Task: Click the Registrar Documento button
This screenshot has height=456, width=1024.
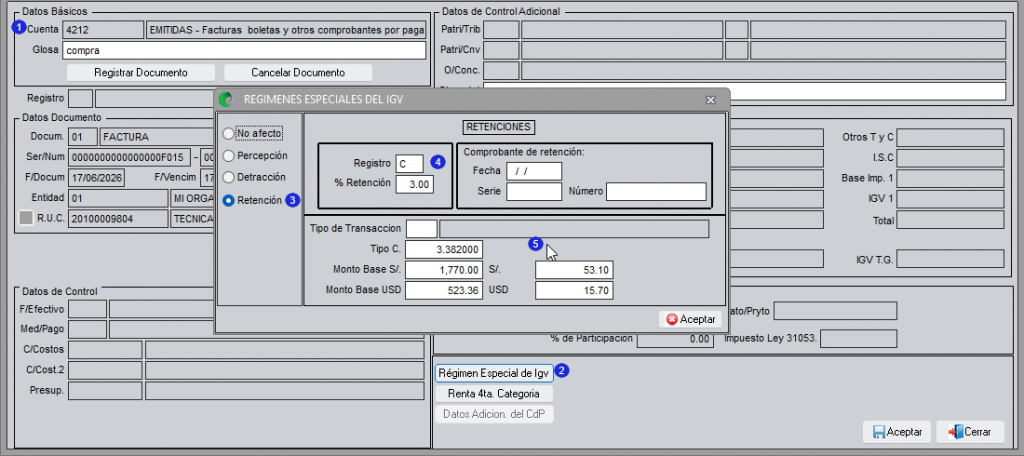Action: [141, 73]
